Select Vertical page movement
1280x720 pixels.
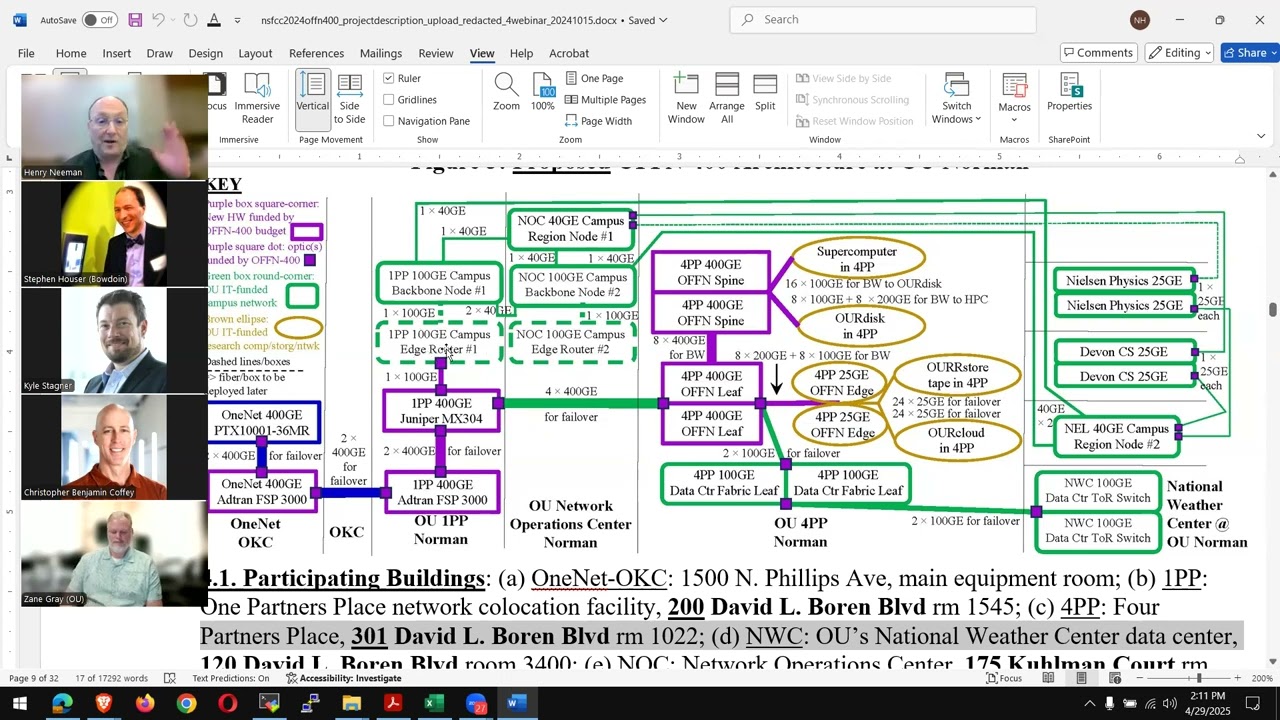pos(312,100)
